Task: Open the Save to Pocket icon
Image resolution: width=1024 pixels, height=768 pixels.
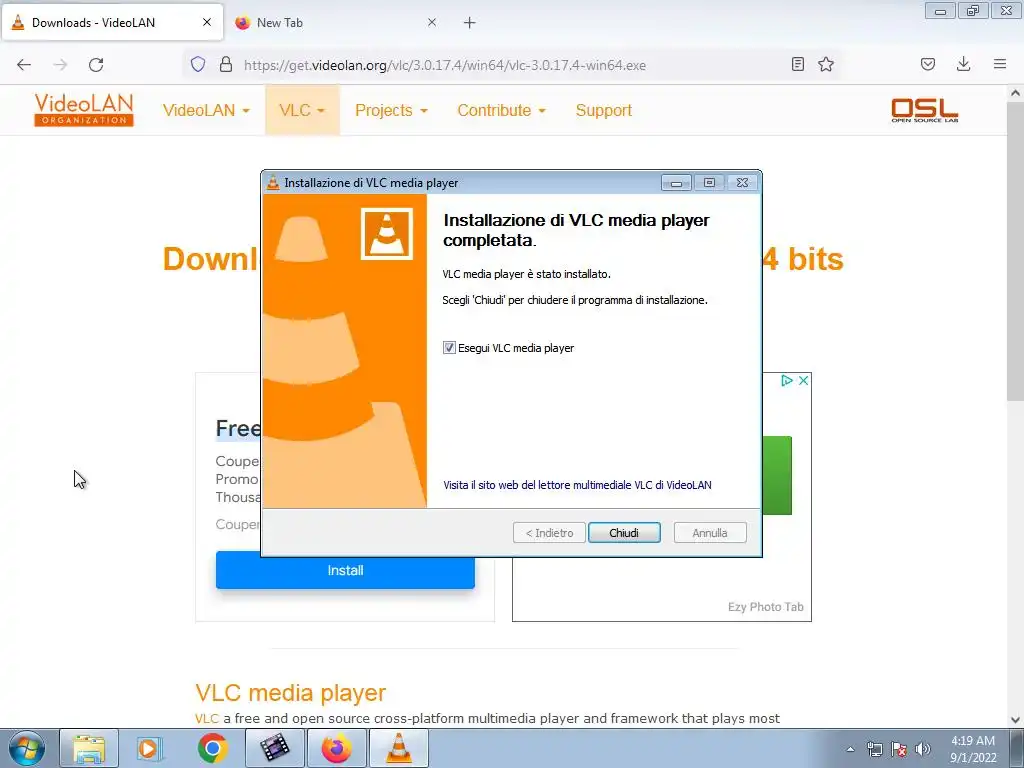Action: pyautogui.click(x=928, y=64)
